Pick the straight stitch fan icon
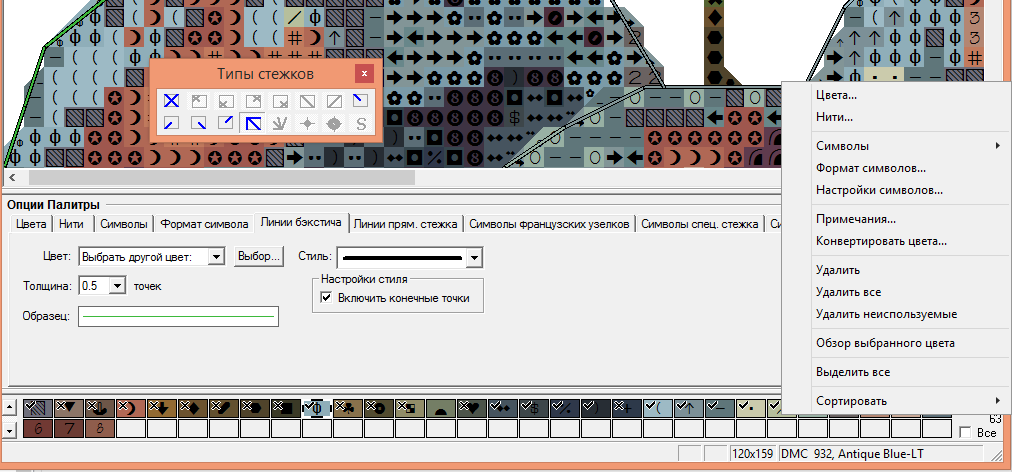Viewport: 1012px width, 472px height. (280, 123)
